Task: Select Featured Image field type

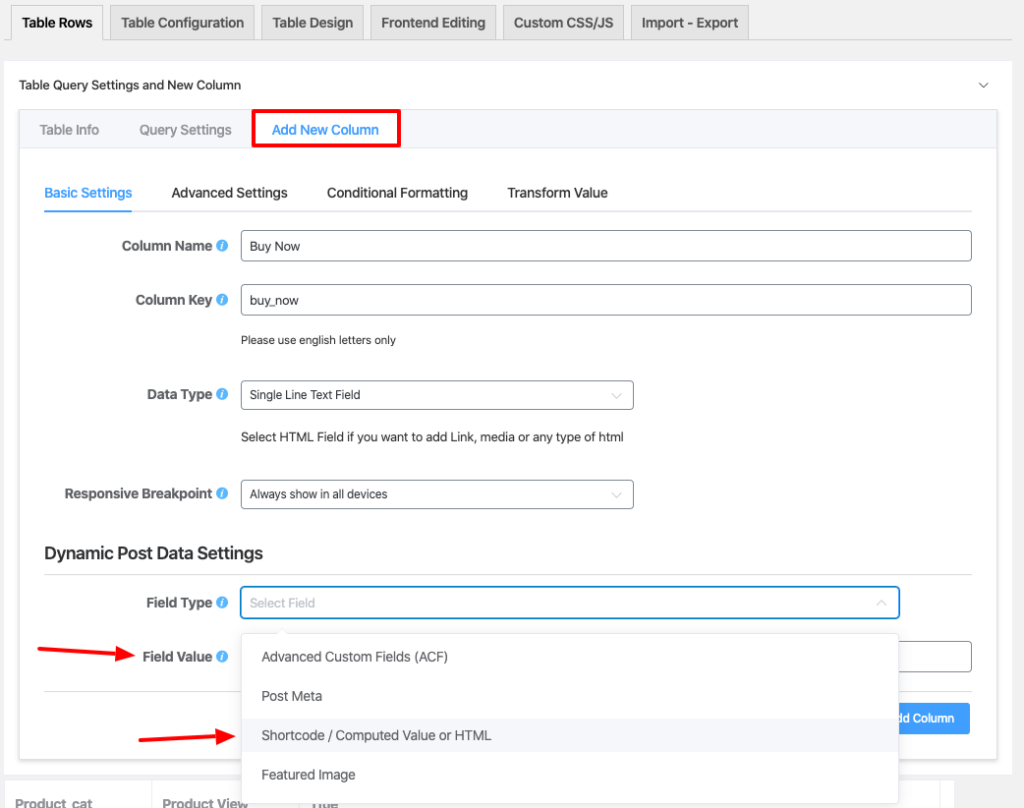Action: point(308,775)
